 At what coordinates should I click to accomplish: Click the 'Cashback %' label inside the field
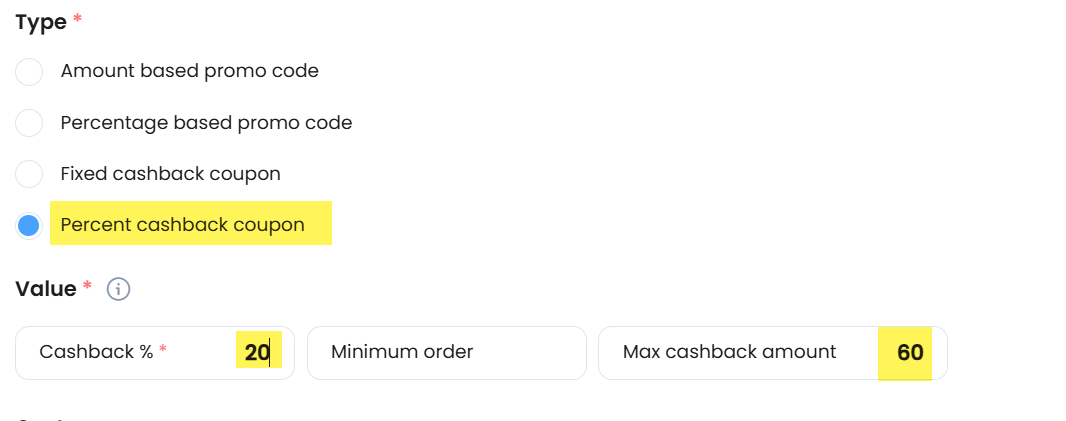(97, 352)
